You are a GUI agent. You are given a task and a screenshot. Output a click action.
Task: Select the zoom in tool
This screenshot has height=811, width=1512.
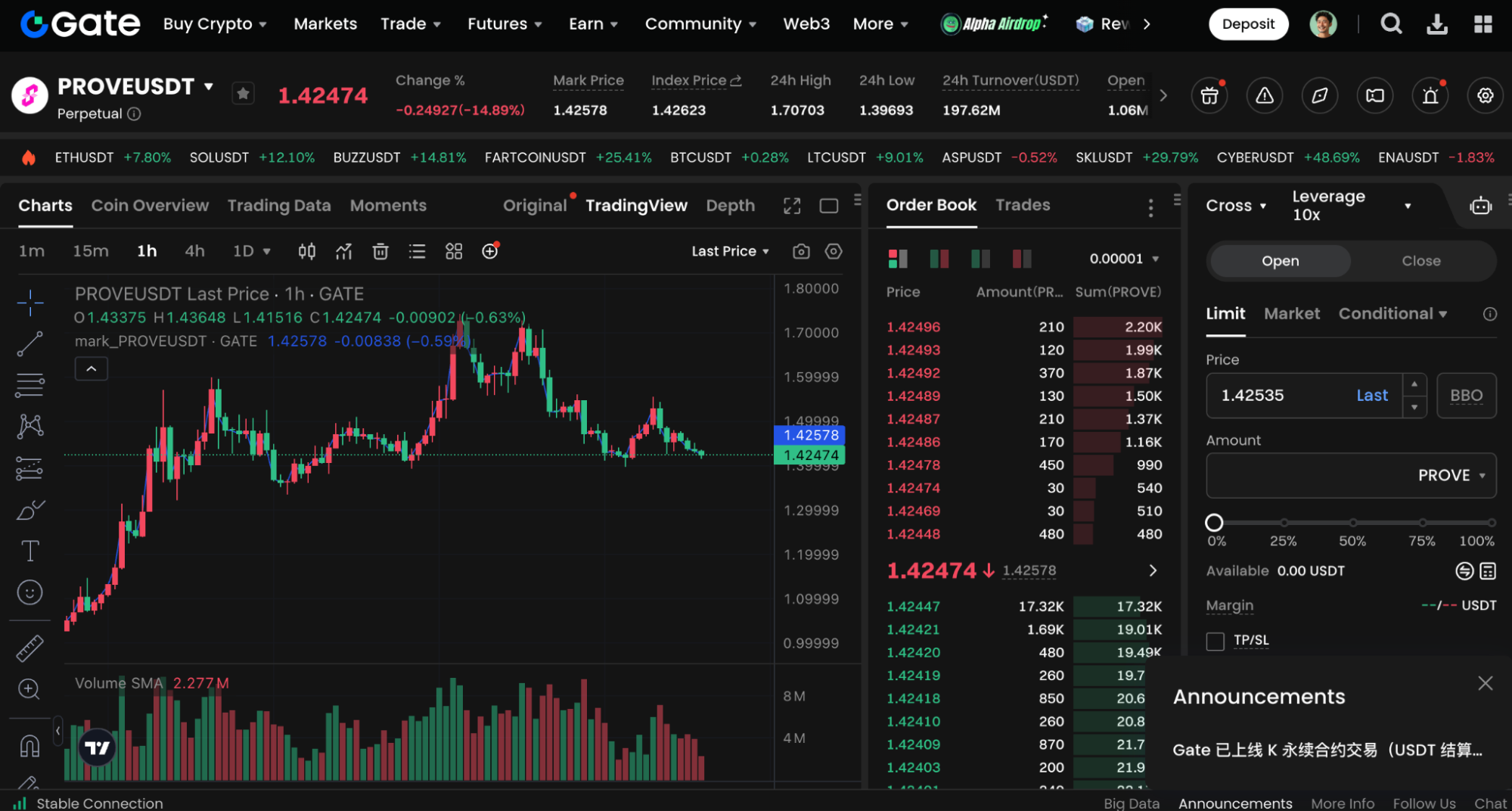click(x=29, y=689)
